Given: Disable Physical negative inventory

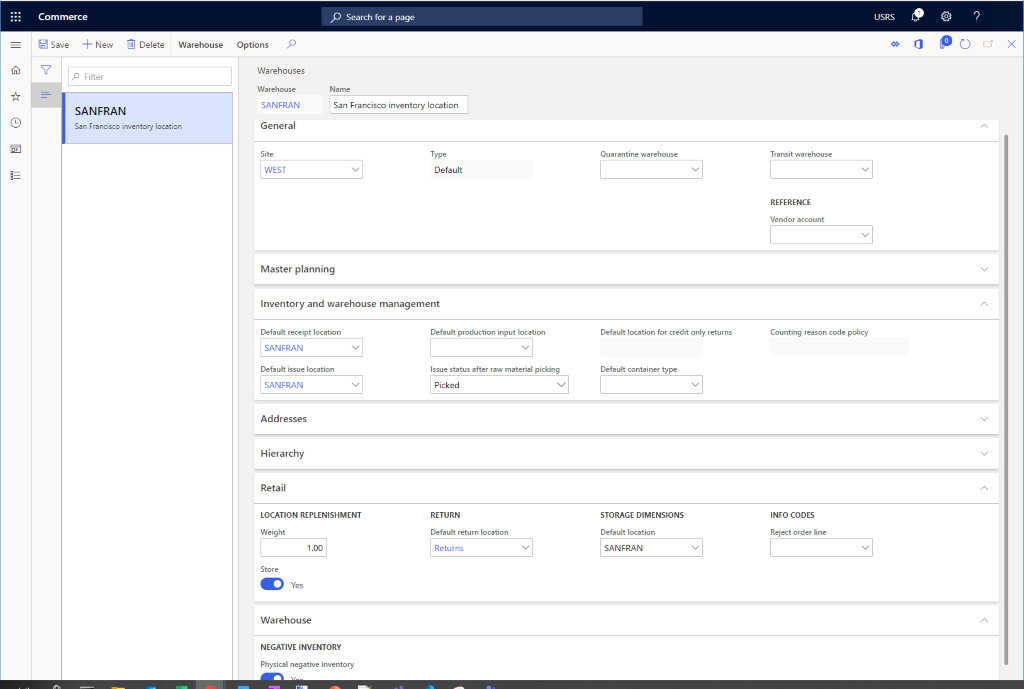Looking at the screenshot, I should [x=271, y=678].
